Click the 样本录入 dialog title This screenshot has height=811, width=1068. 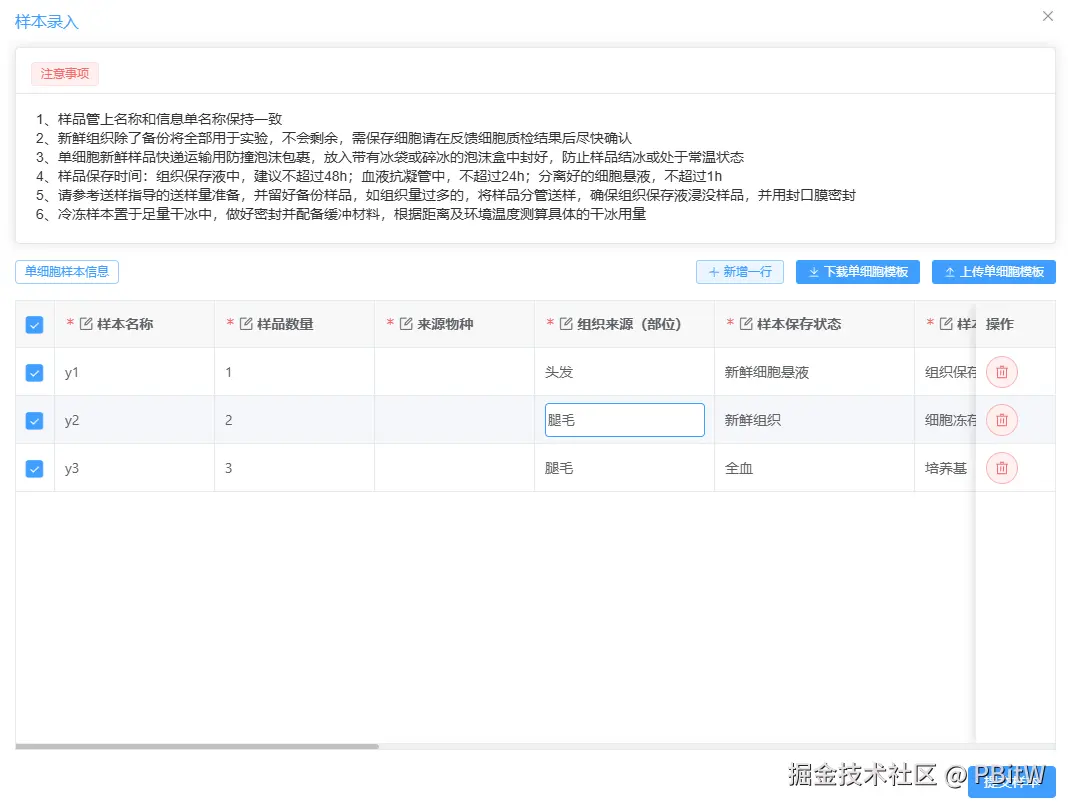pos(47,22)
